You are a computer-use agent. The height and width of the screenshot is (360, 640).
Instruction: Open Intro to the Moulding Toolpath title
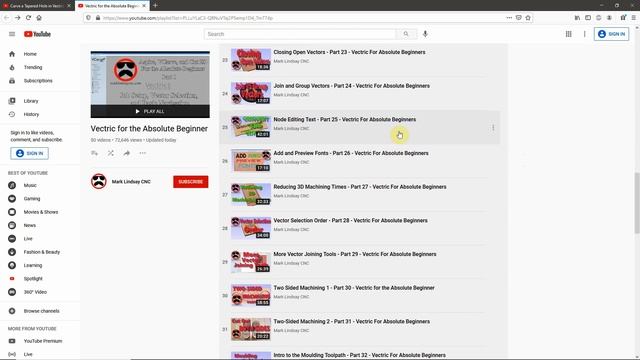coord(359,355)
